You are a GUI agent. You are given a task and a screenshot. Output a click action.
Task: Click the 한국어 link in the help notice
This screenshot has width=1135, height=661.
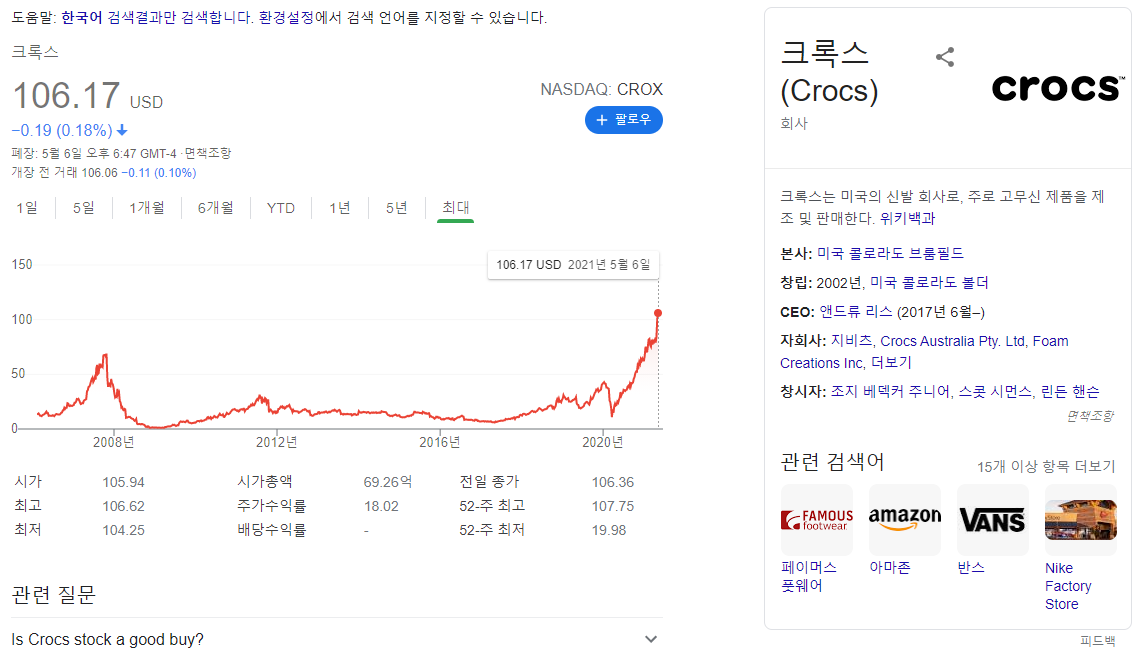pos(82,17)
